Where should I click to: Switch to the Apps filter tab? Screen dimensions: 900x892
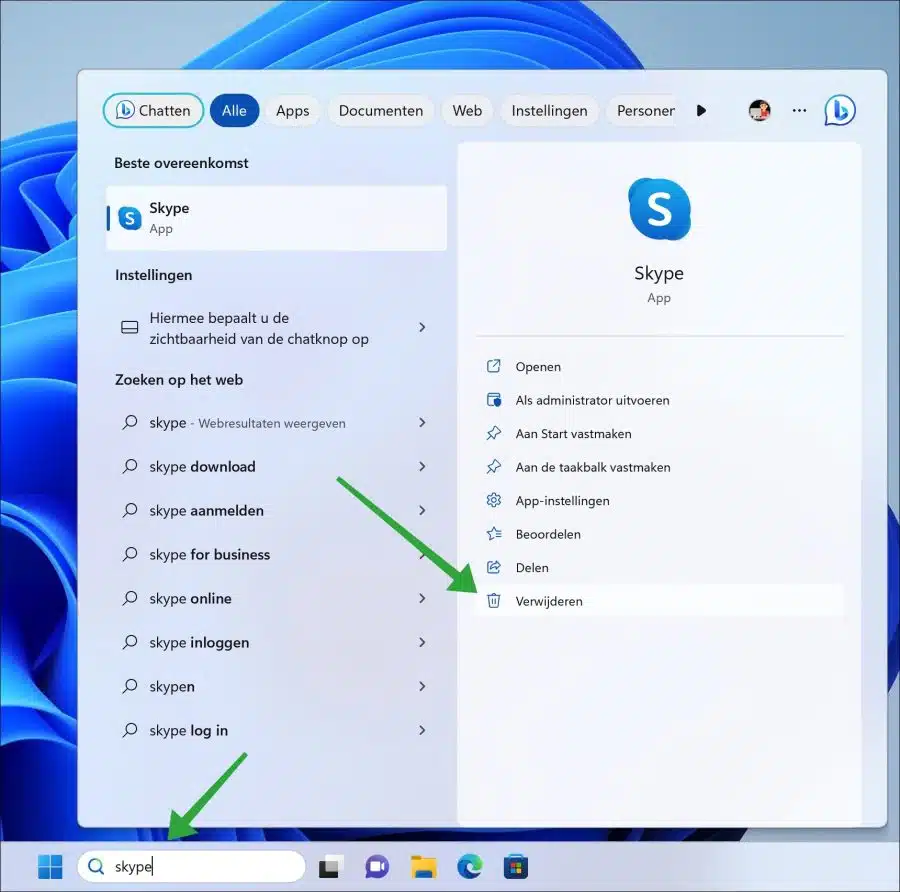(292, 110)
